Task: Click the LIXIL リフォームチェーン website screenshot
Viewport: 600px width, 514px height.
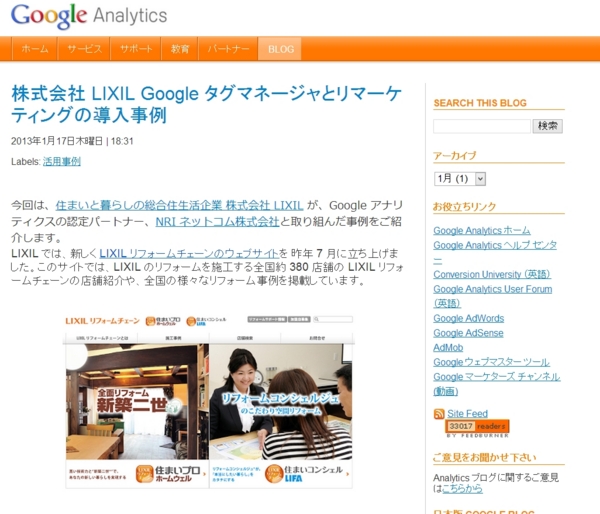Action: tap(209, 401)
